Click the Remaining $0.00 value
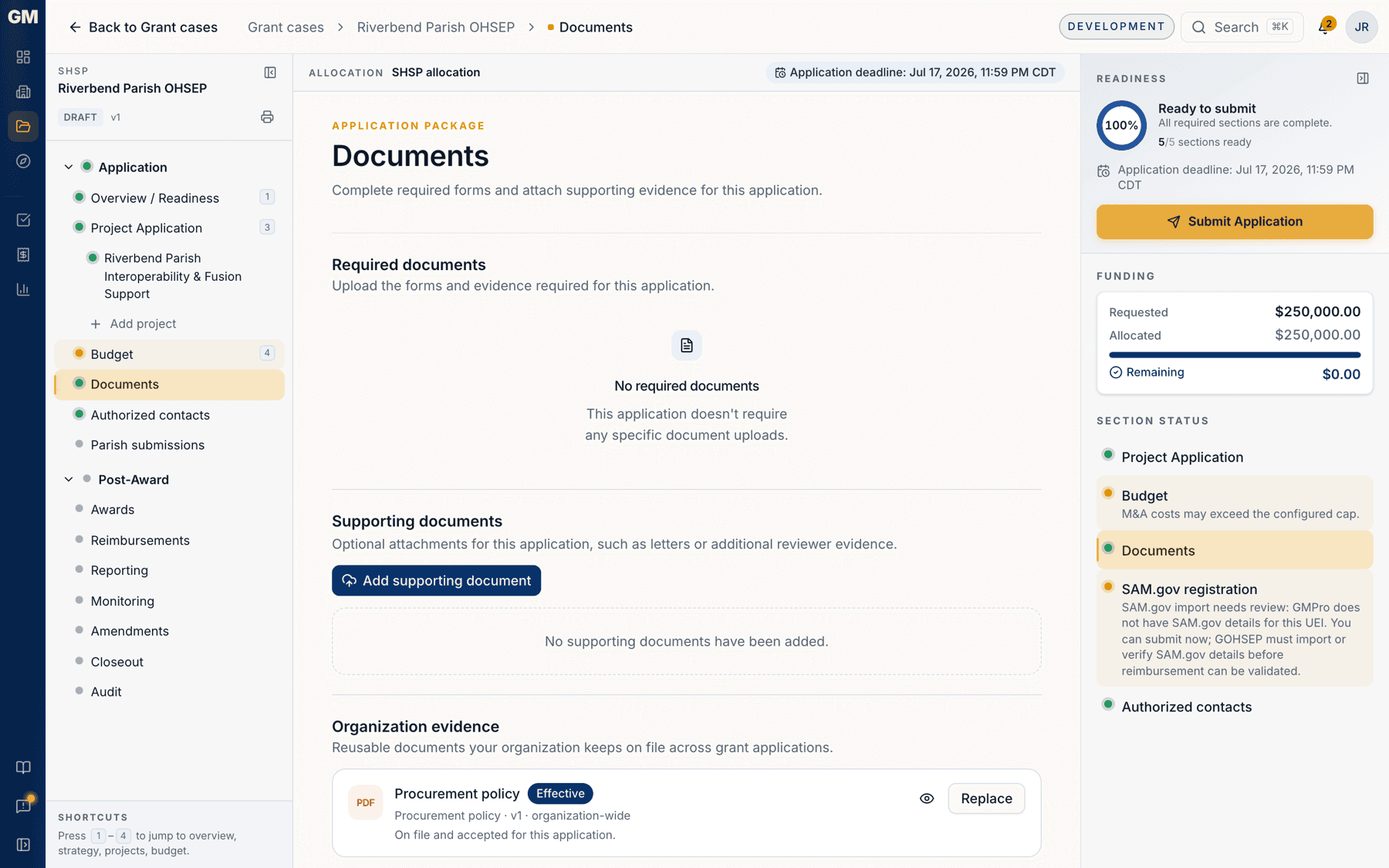This screenshot has height=868, width=1389. 1341,374
